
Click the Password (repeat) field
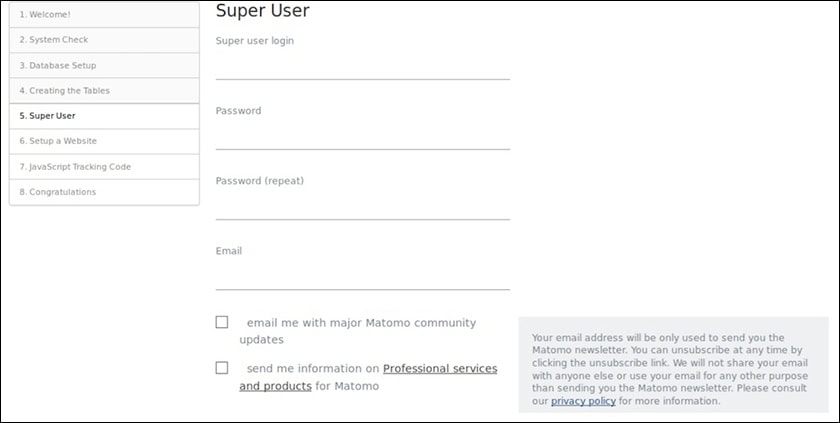pyautogui.click(x=362, y=206)
